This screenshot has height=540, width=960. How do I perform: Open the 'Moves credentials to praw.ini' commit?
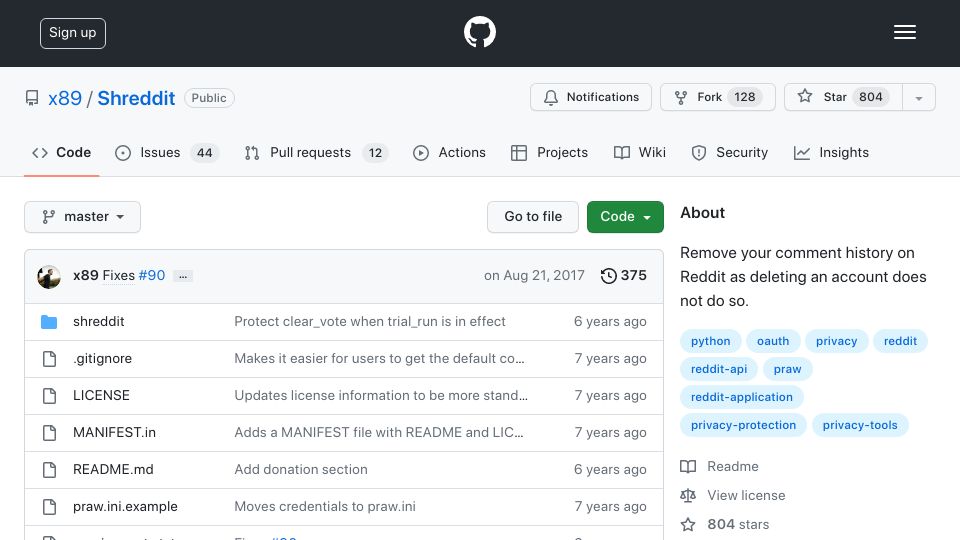(325, 507)
